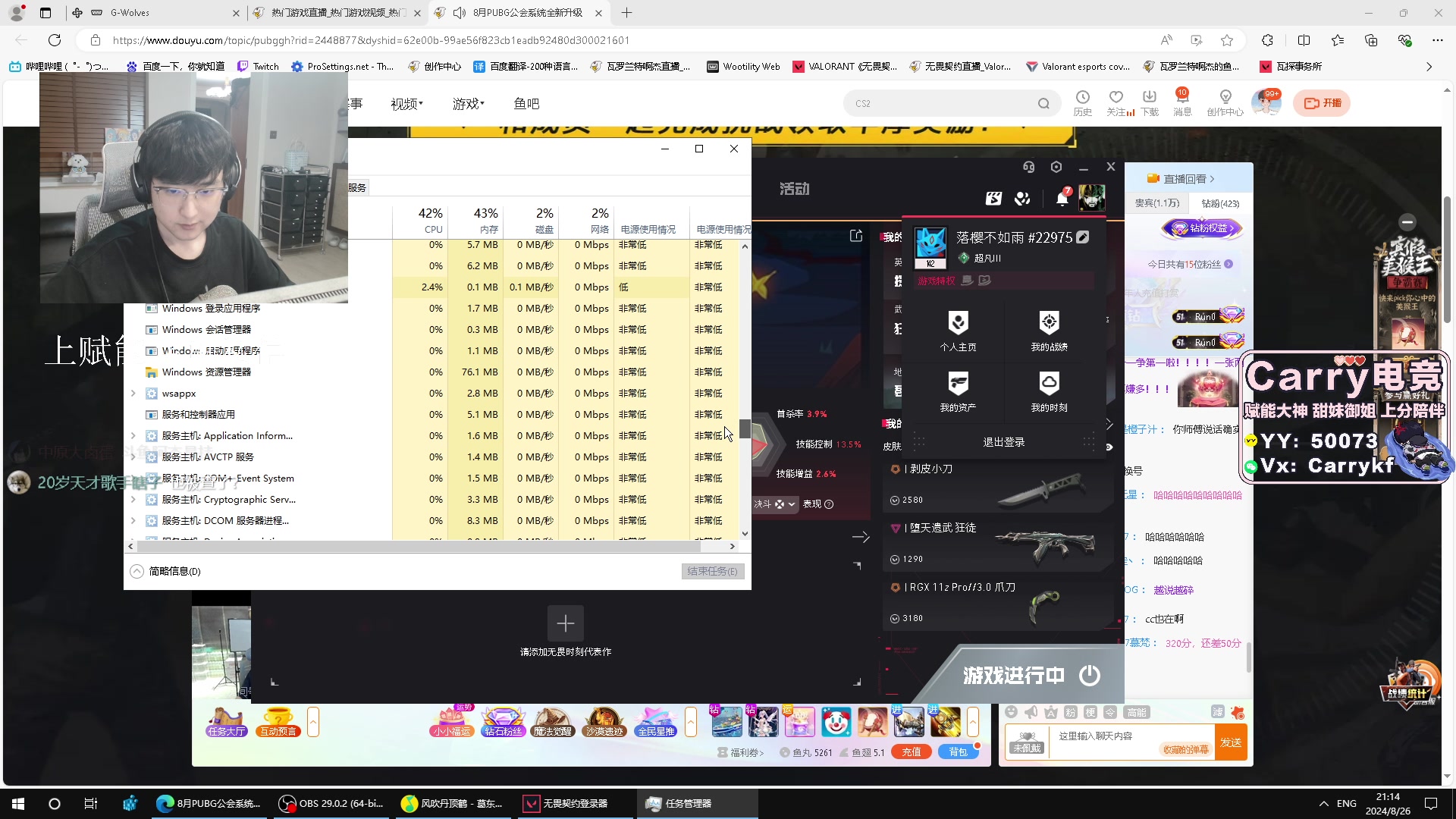This screenshot has height=819, width=1456.
Task: Open the emoji picker in chat toolbar
Action: pos(1011,712)
